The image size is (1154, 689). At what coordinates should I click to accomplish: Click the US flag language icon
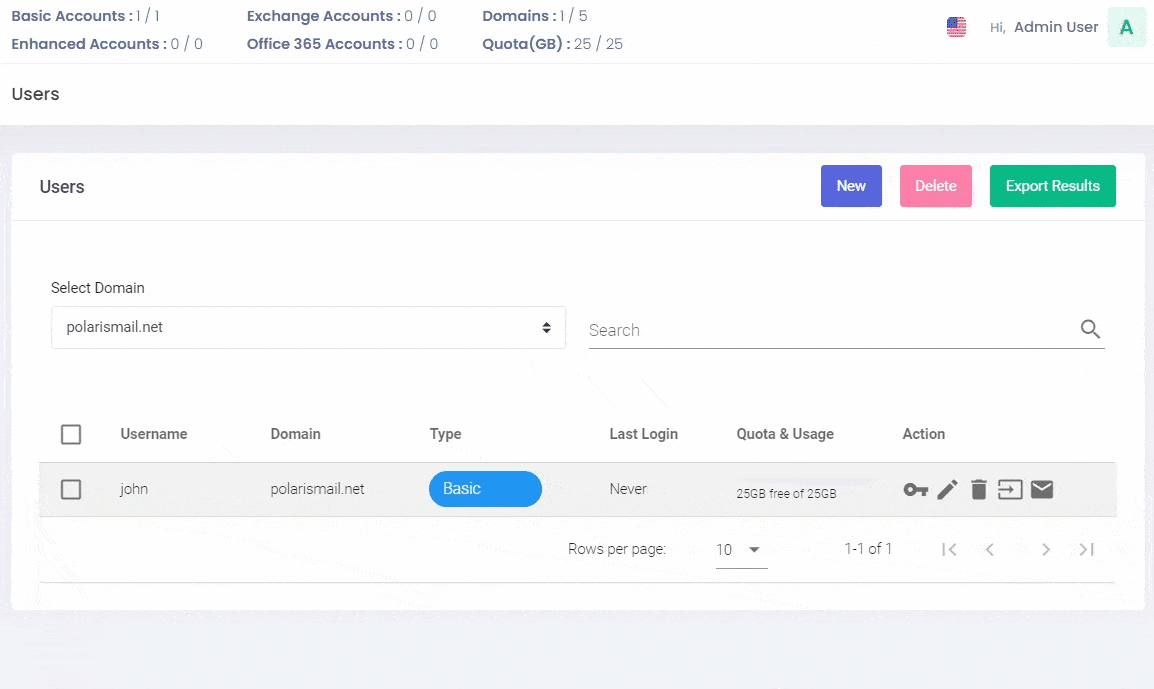[x=956, y=27]
